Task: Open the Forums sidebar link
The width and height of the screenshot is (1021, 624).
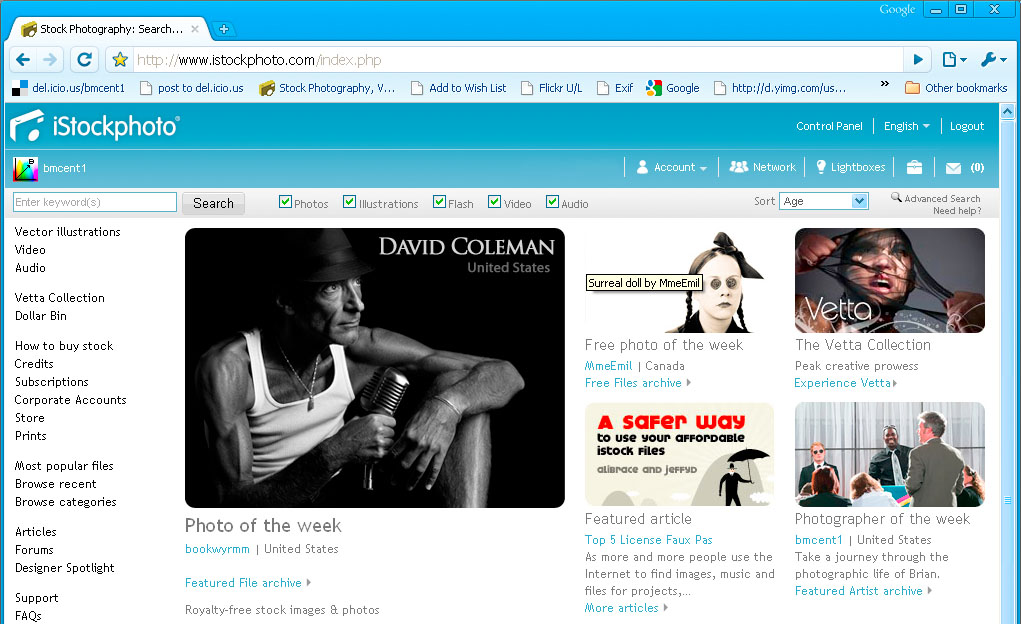Action: pyautogui.click(x=34, y=550)
